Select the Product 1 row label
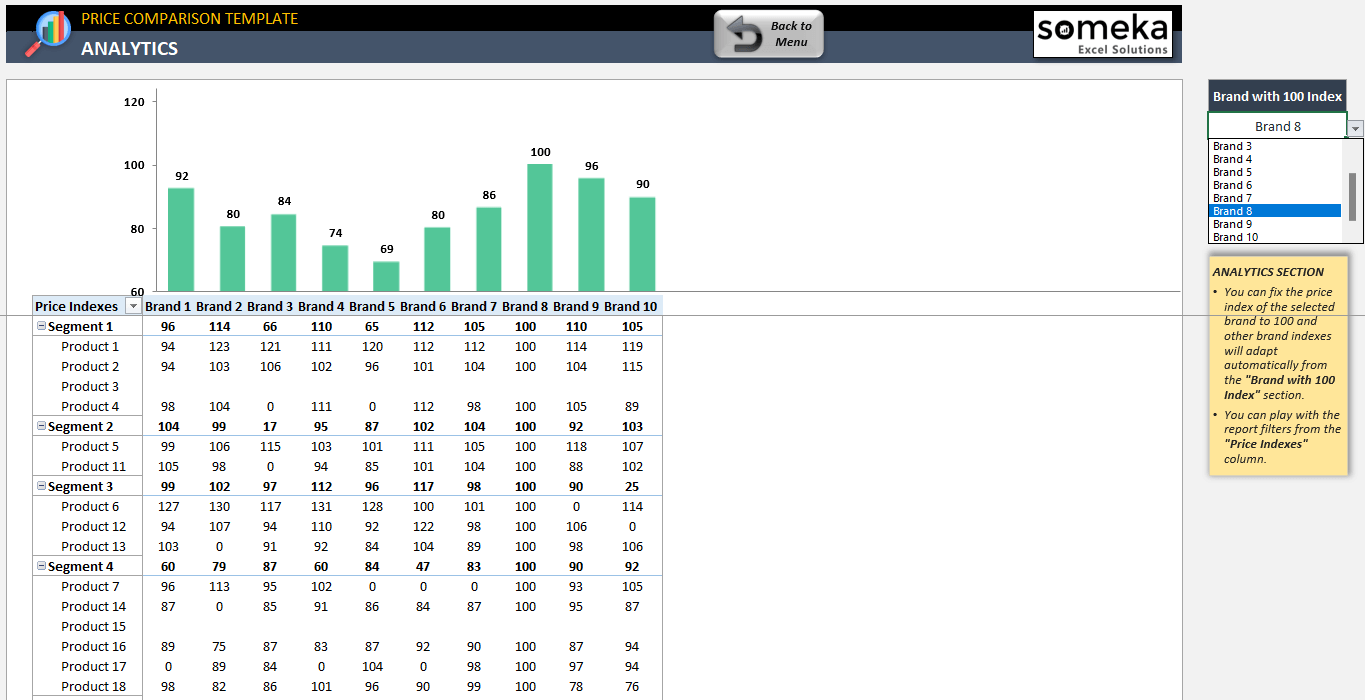The image size is (1365, 700). point(90,346)
